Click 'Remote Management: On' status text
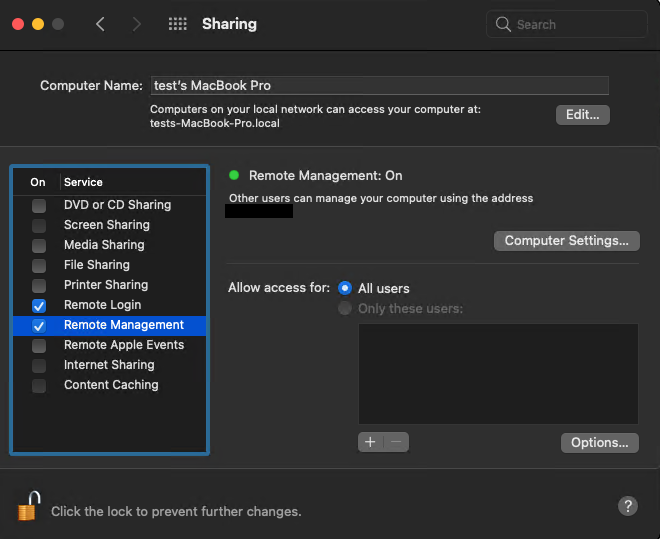Screen dimensions: 660x539 325,175
